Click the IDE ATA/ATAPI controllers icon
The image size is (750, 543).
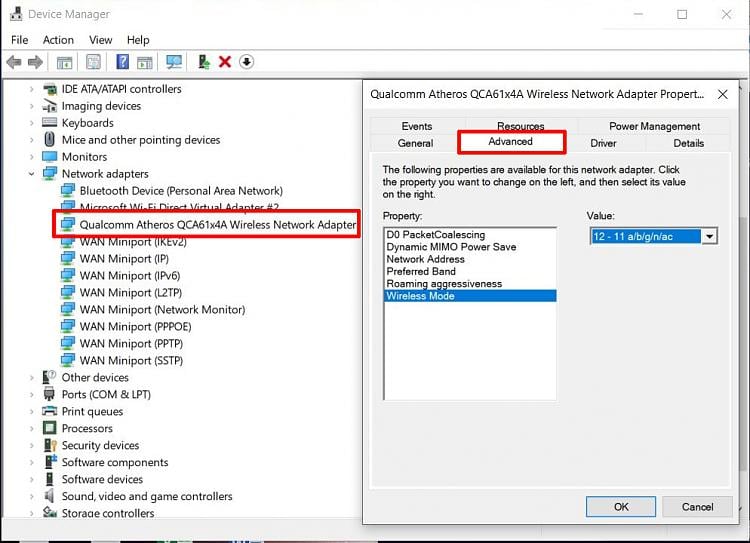click(50, 89)
